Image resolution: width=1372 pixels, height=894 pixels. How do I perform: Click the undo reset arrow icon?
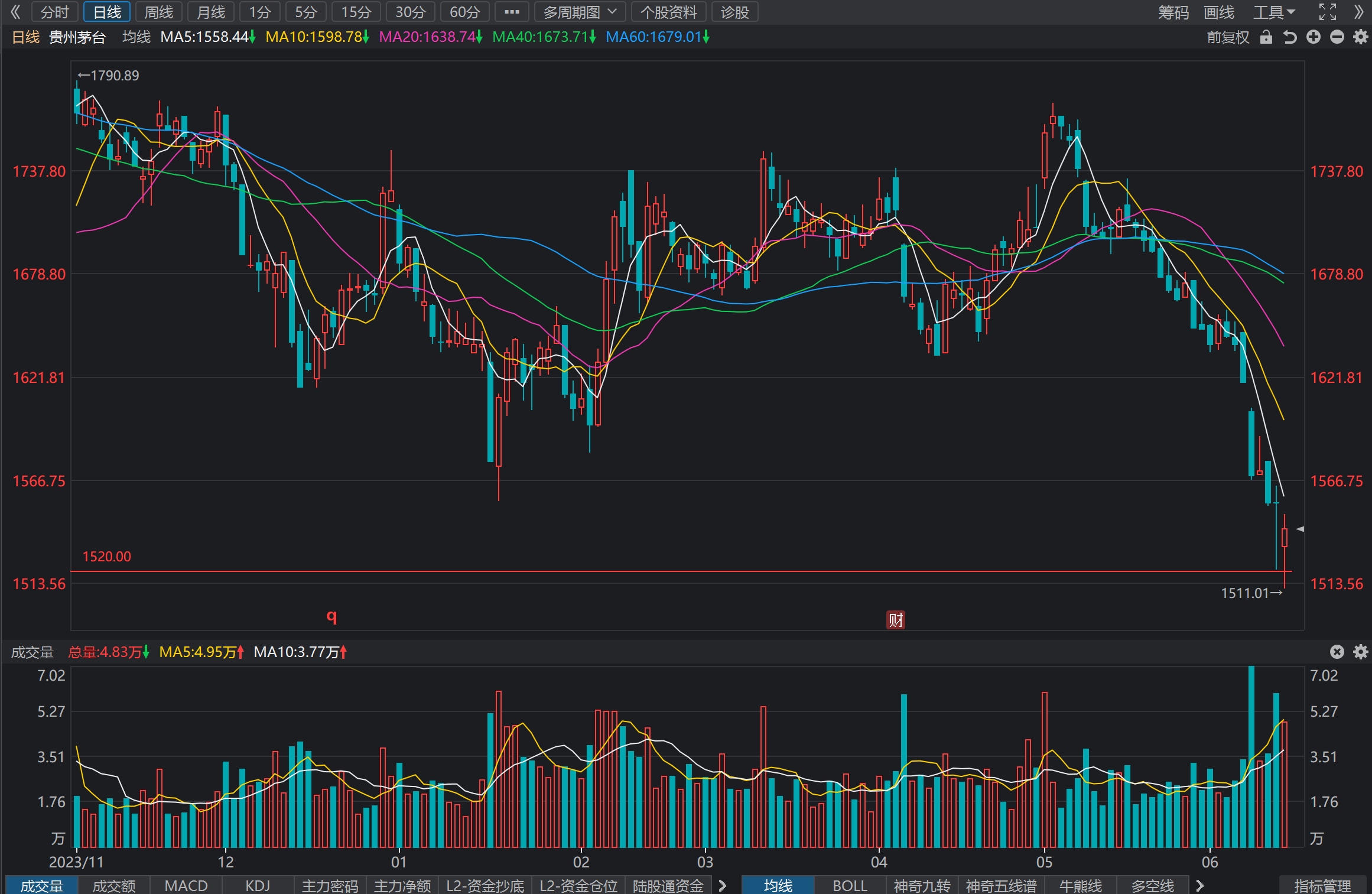(1290, 37)
